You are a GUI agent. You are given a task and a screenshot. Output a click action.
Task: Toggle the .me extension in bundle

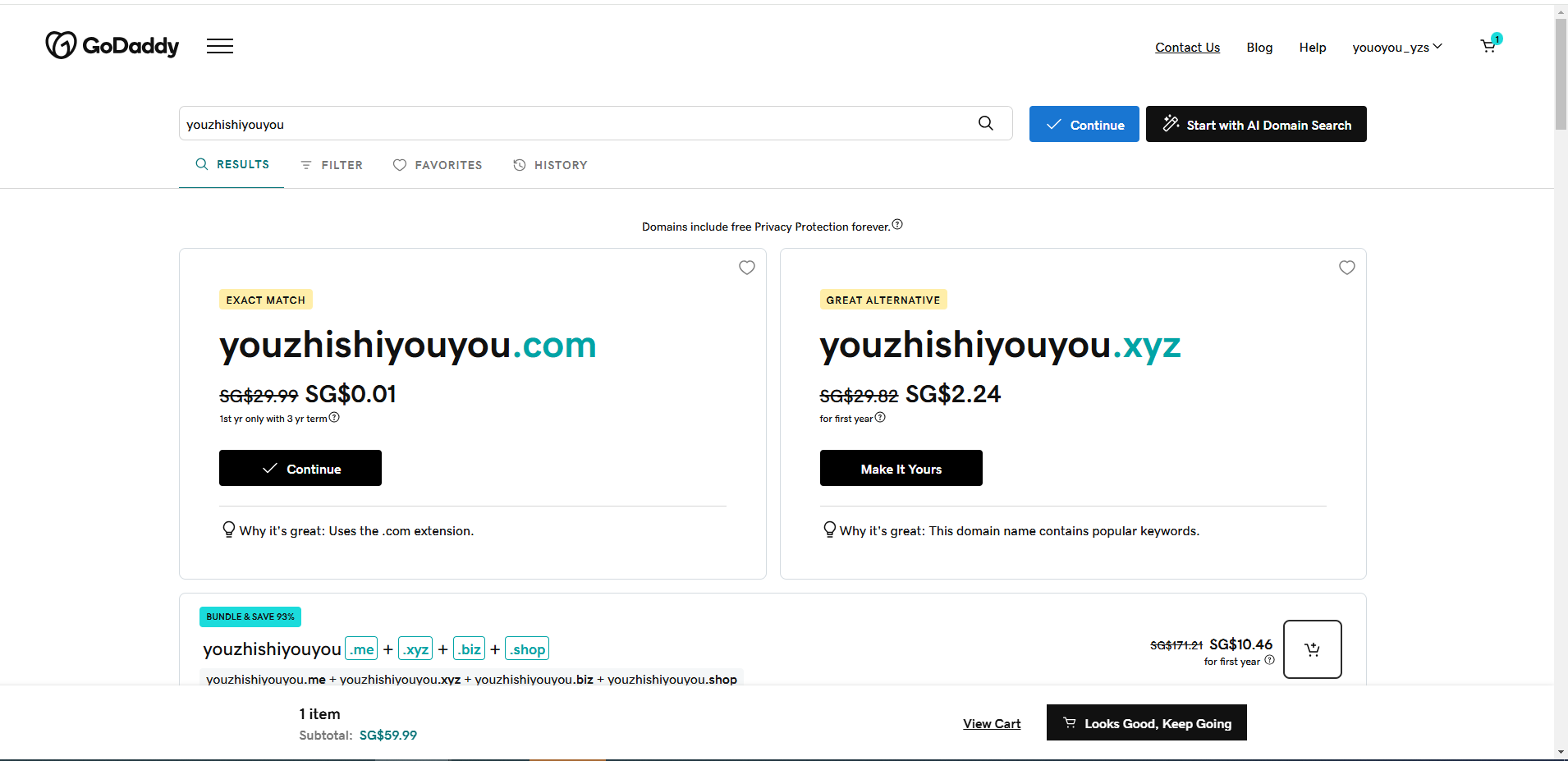click(361, 649)
